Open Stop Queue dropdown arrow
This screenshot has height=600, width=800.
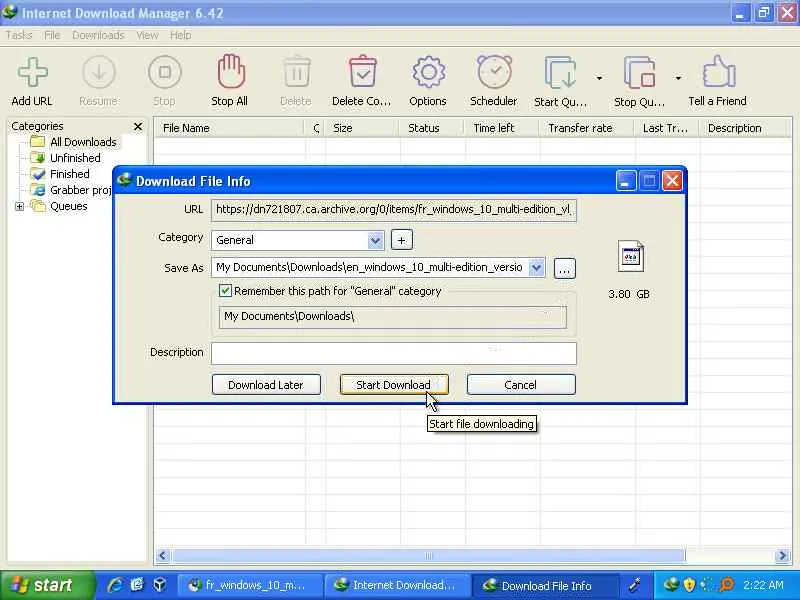coord(678,78)
